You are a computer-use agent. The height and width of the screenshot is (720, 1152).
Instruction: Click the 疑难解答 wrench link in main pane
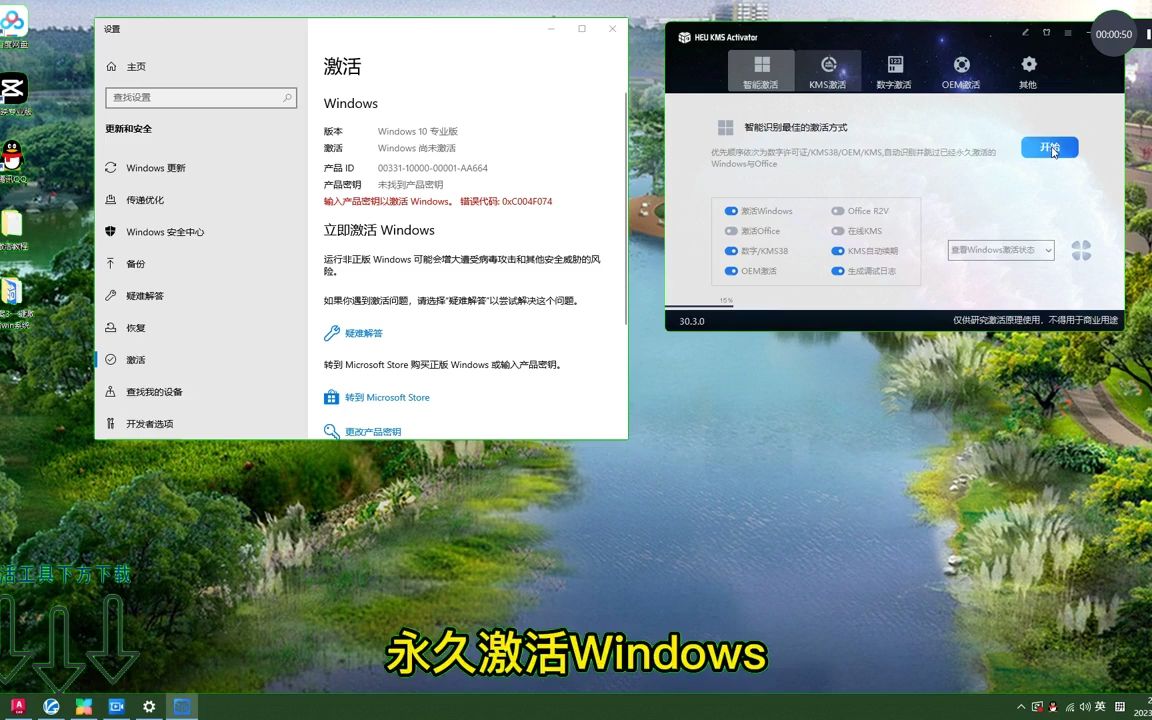point(364,333)
